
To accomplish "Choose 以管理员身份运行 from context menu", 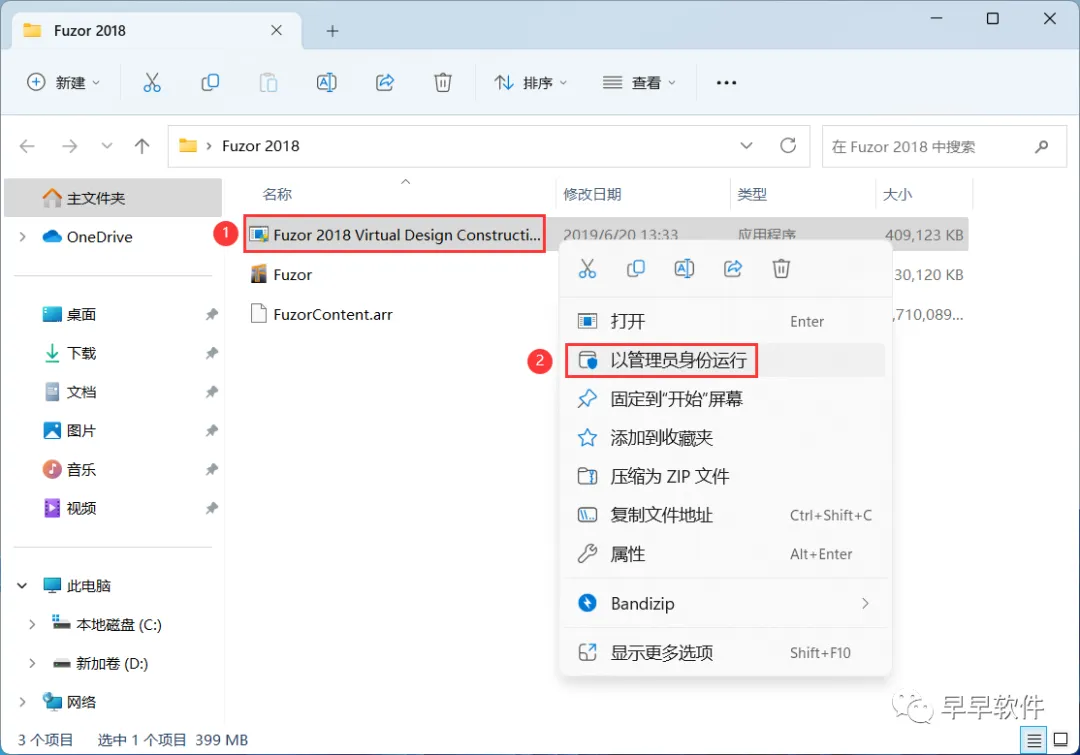I will click(x=725, y=360).
